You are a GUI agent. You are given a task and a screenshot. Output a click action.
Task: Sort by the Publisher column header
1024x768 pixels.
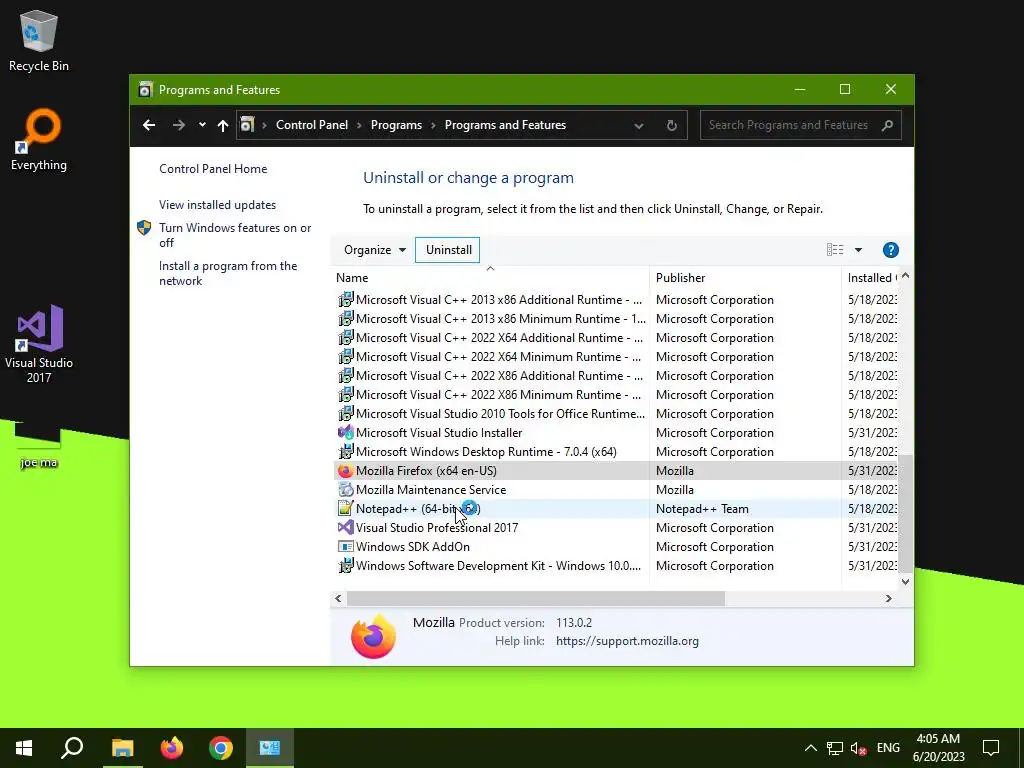745,278
